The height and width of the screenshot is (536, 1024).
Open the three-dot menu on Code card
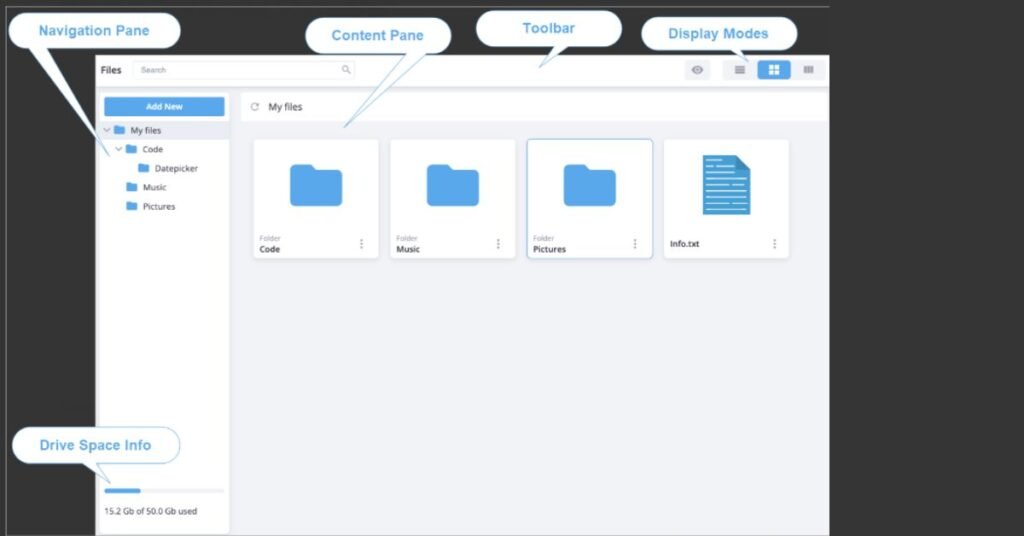361,244
